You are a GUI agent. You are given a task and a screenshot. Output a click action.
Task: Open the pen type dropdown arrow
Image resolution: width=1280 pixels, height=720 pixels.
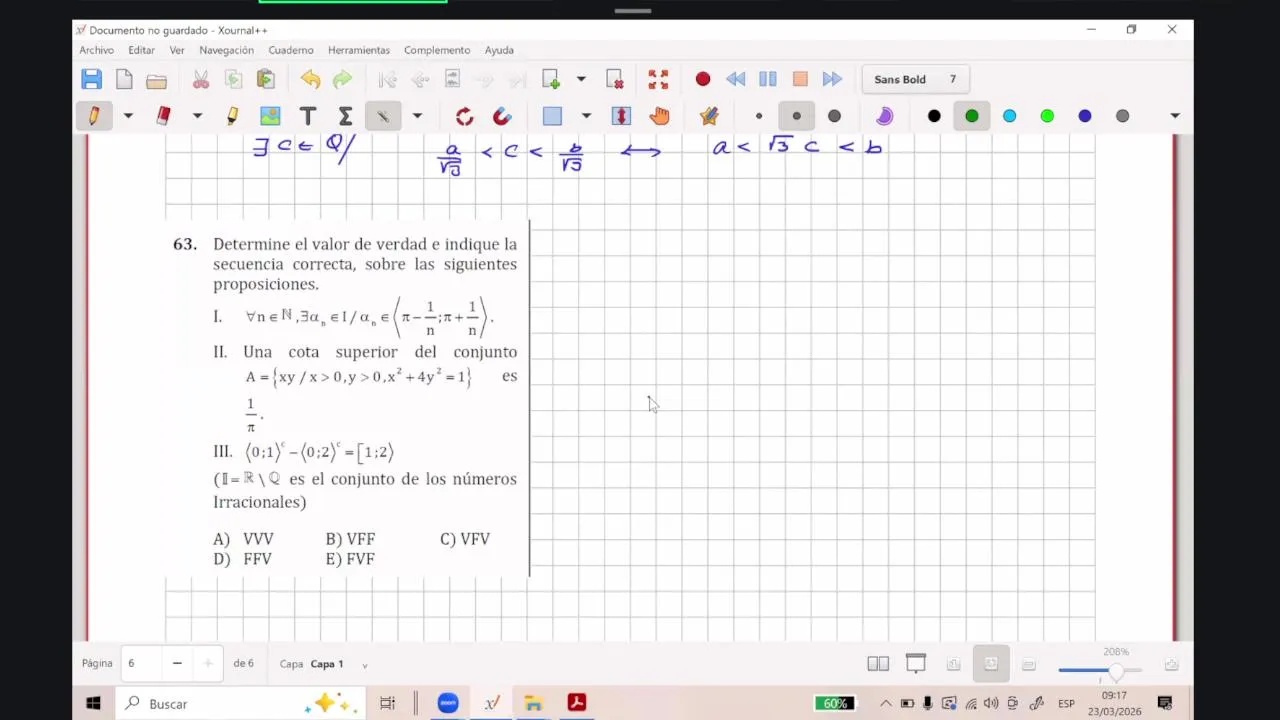pyautogui.click(x=128, y=116)
